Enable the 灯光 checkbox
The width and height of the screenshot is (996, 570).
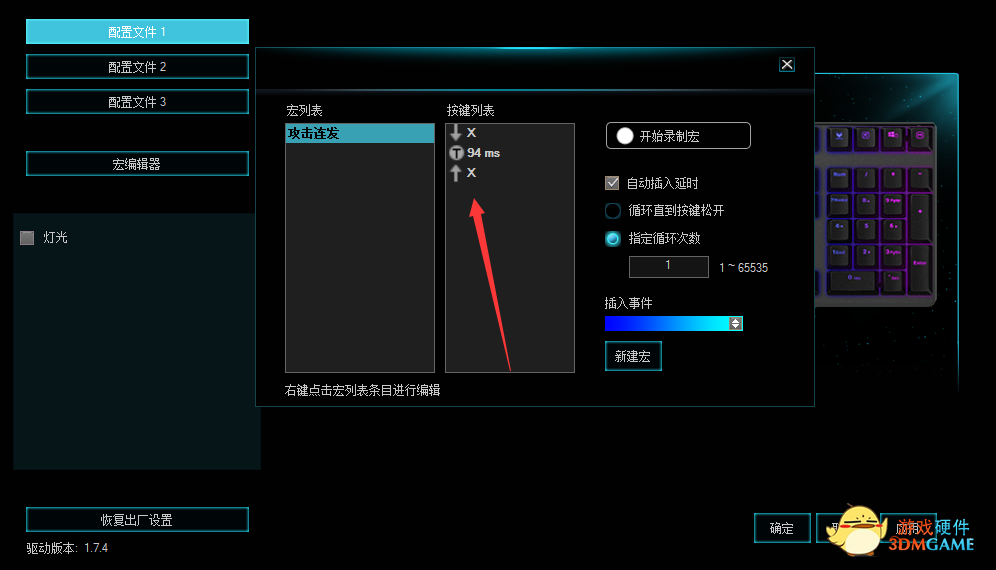click(x=27, y=238)
